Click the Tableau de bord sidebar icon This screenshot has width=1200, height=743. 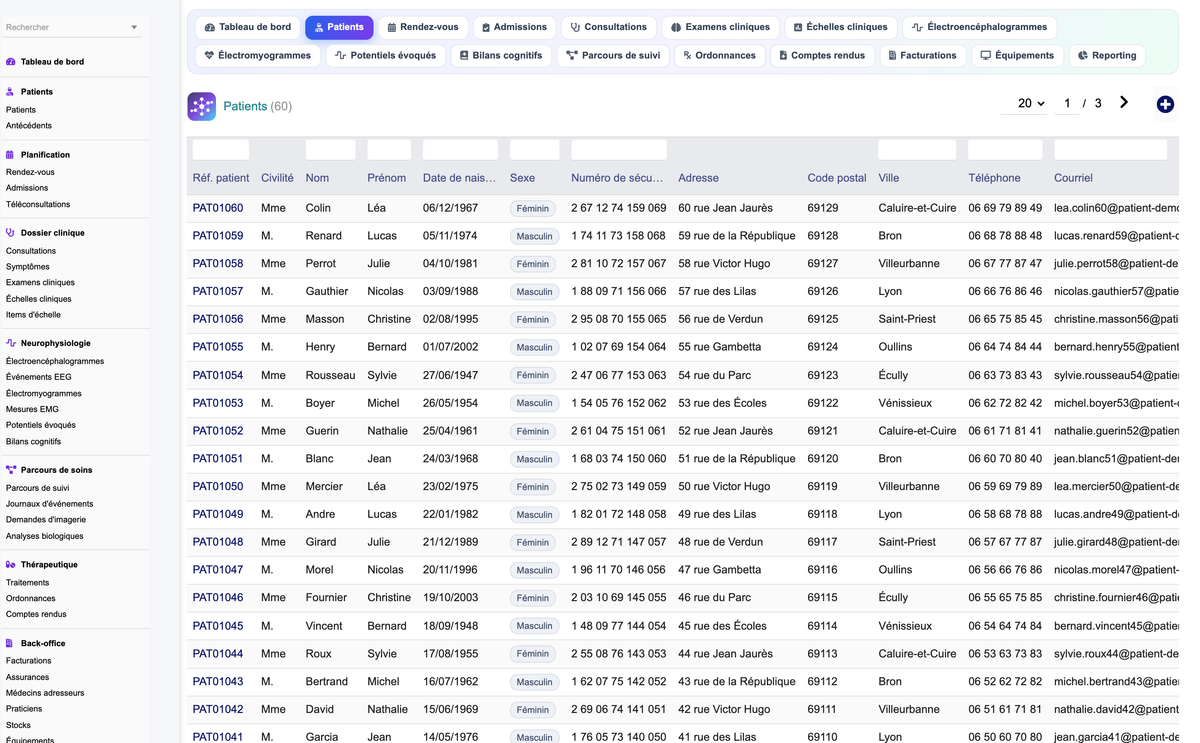click(x=11, y=62)
